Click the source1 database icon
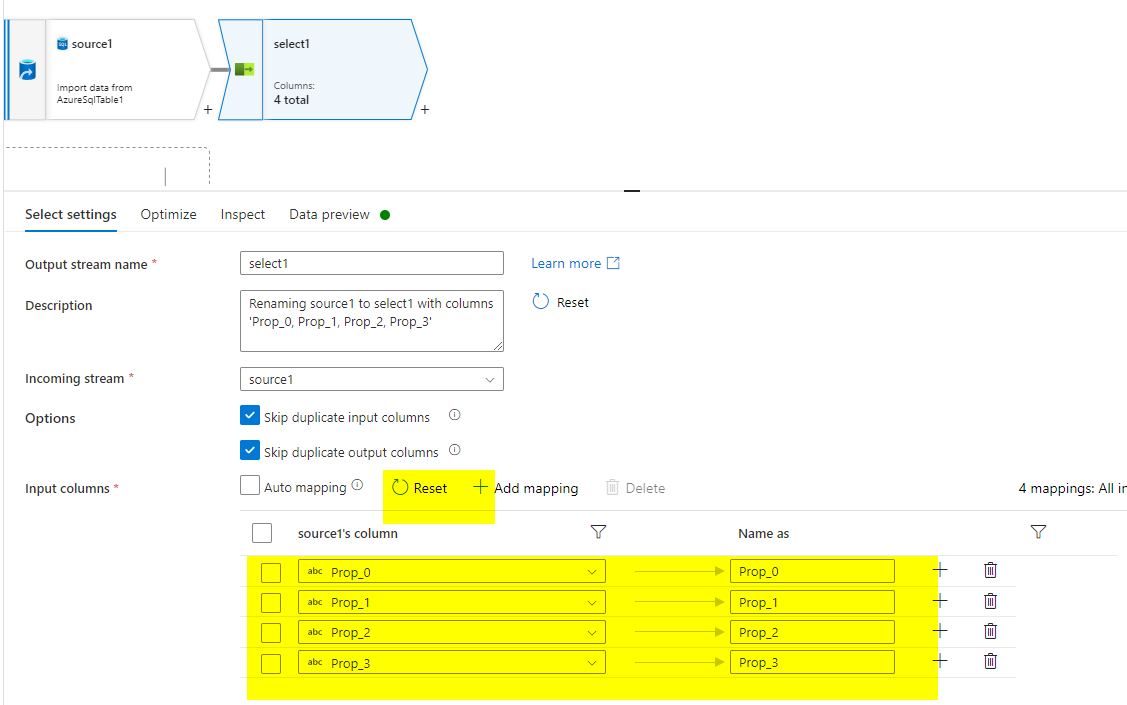This screenshot has height=705, width=1127. pos(64,43)
